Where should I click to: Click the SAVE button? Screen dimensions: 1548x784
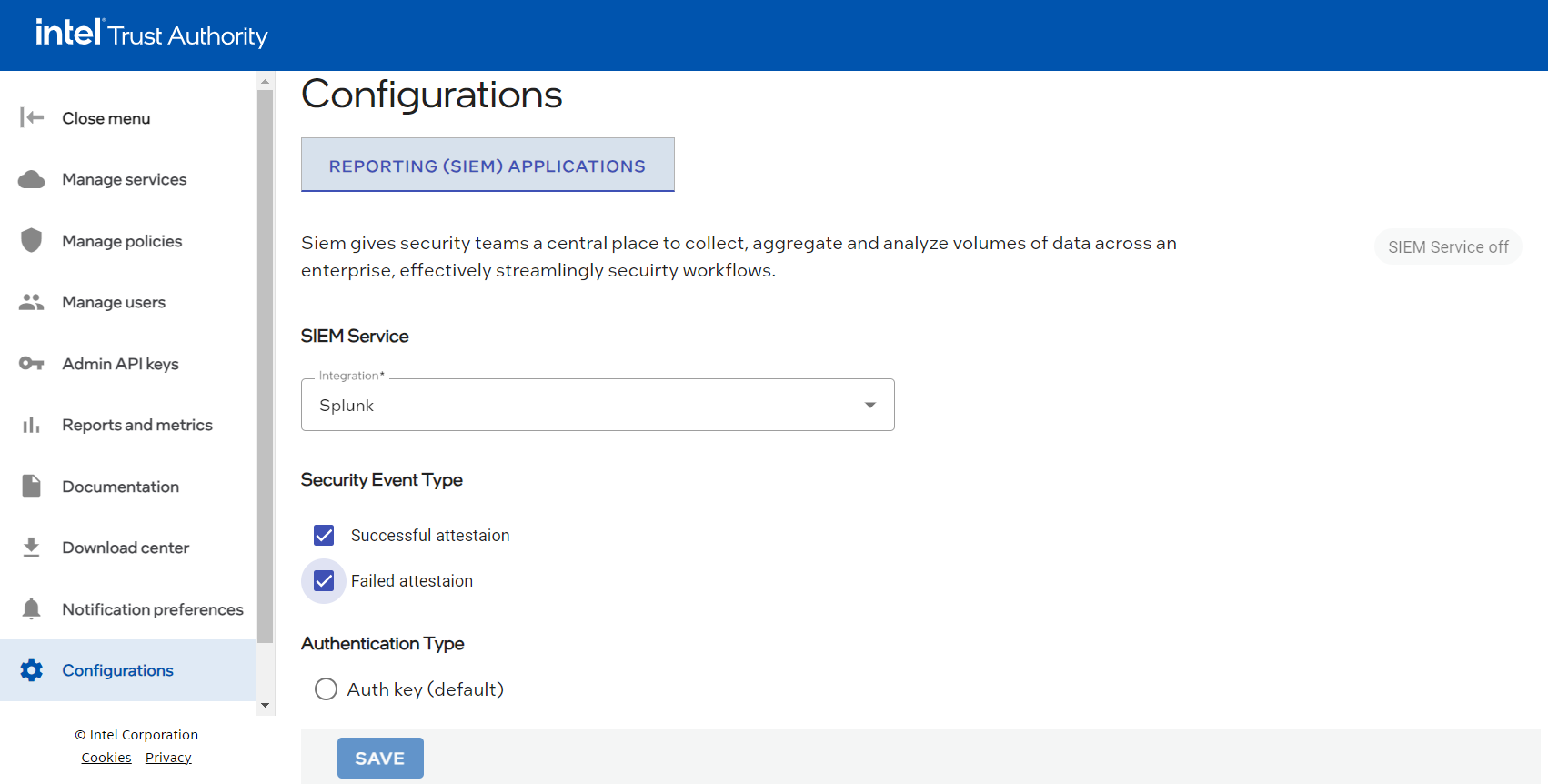[x=380, y=758]
